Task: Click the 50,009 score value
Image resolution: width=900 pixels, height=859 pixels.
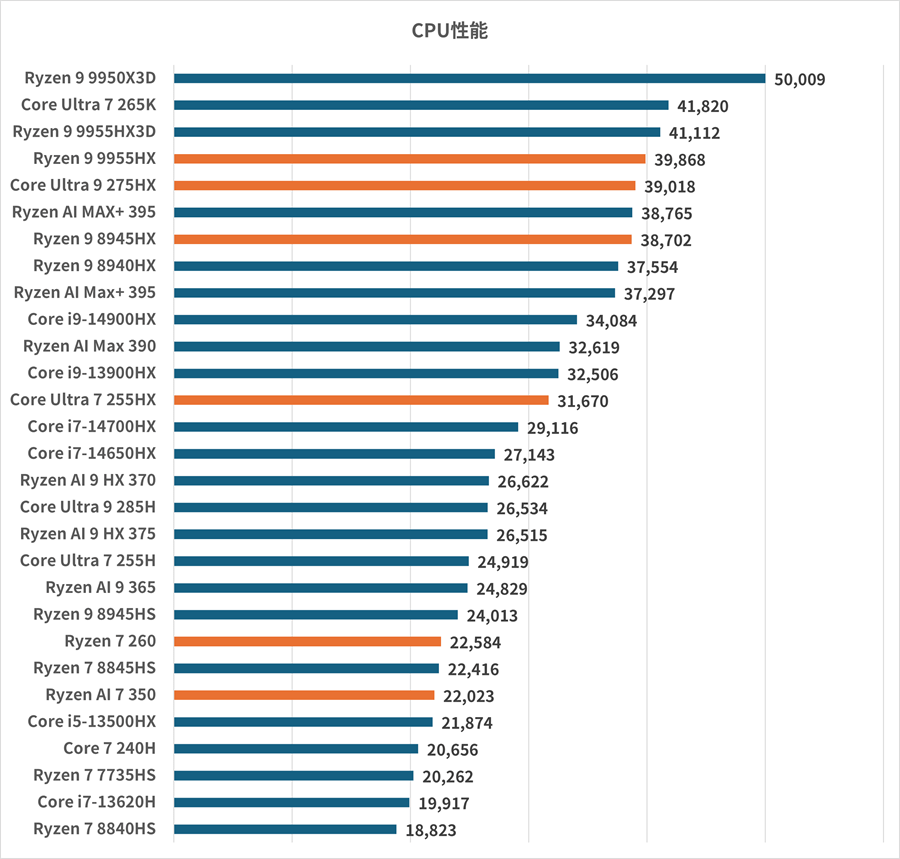Action: (x=800, y=79)
